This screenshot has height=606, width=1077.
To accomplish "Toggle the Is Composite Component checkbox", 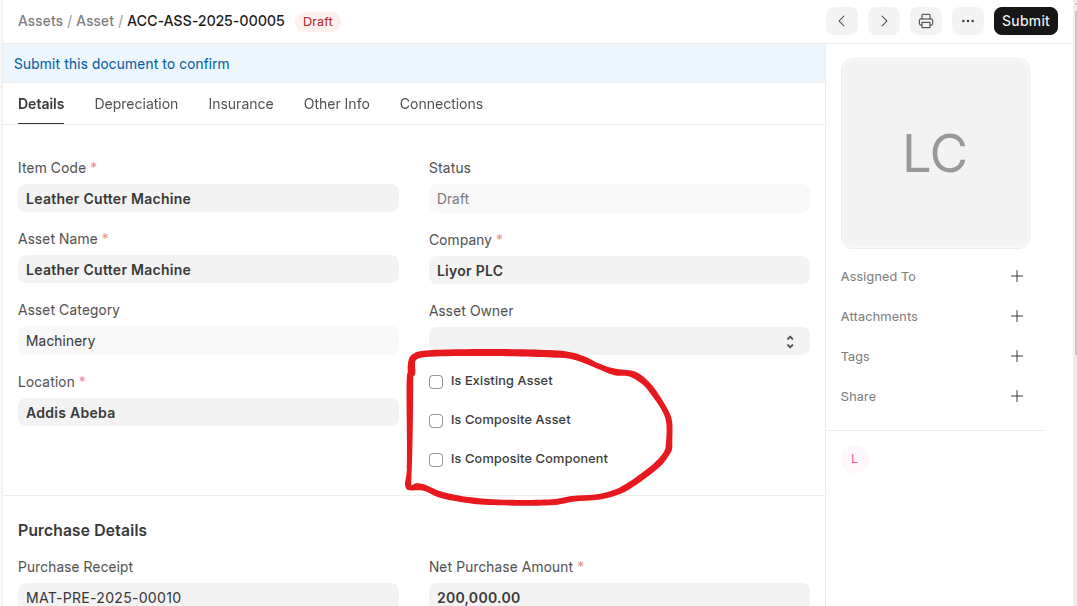I will [x=436, y=460].
